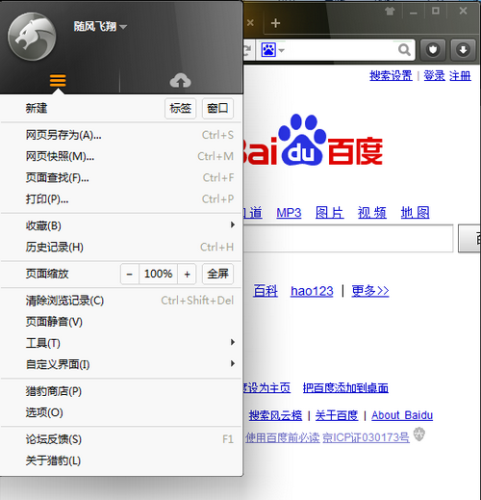Click the 注册 register link
Screen dimensions: 481x500
tap(460, 76)
